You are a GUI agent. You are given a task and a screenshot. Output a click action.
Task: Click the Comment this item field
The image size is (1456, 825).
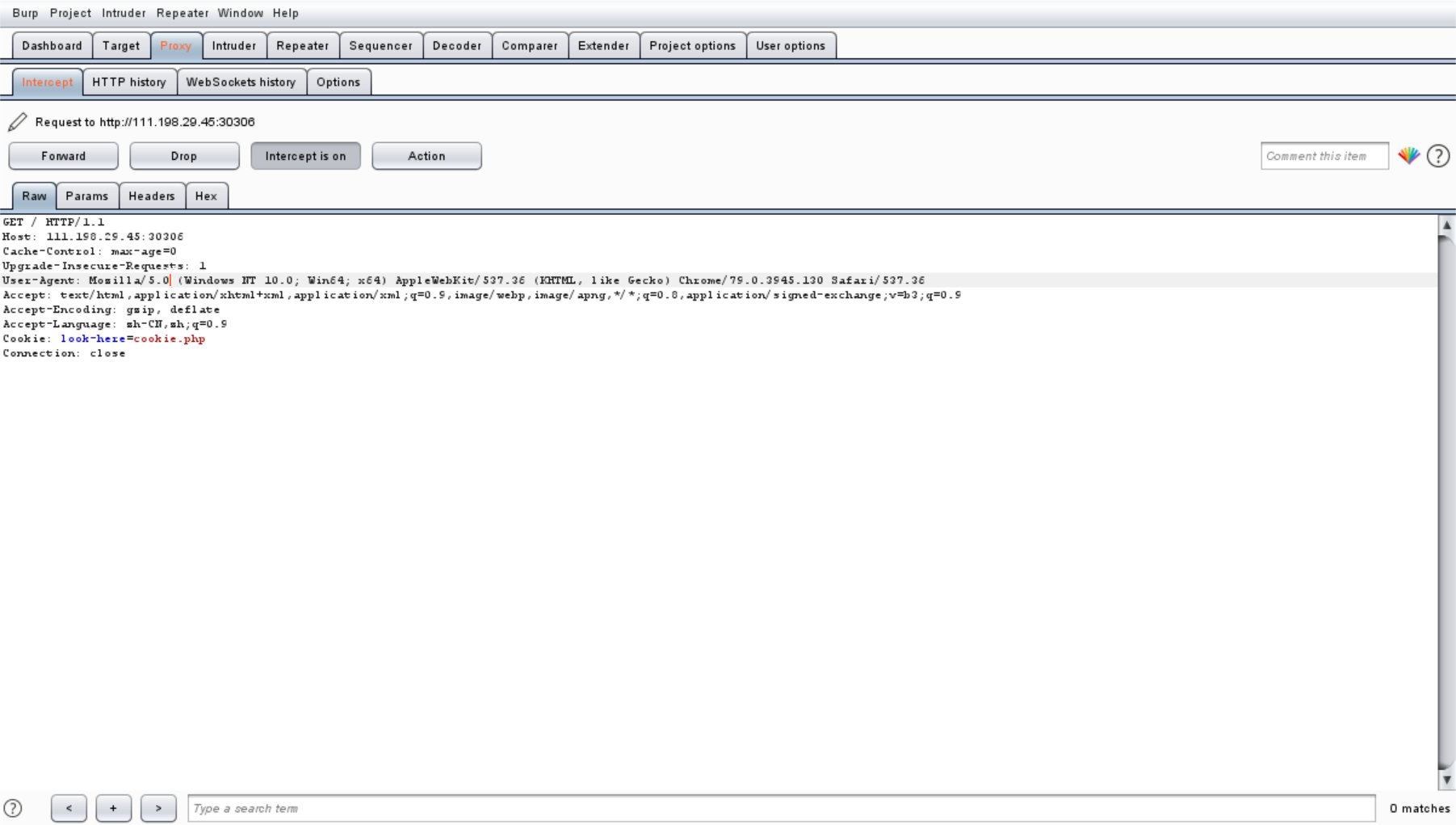1324,156
